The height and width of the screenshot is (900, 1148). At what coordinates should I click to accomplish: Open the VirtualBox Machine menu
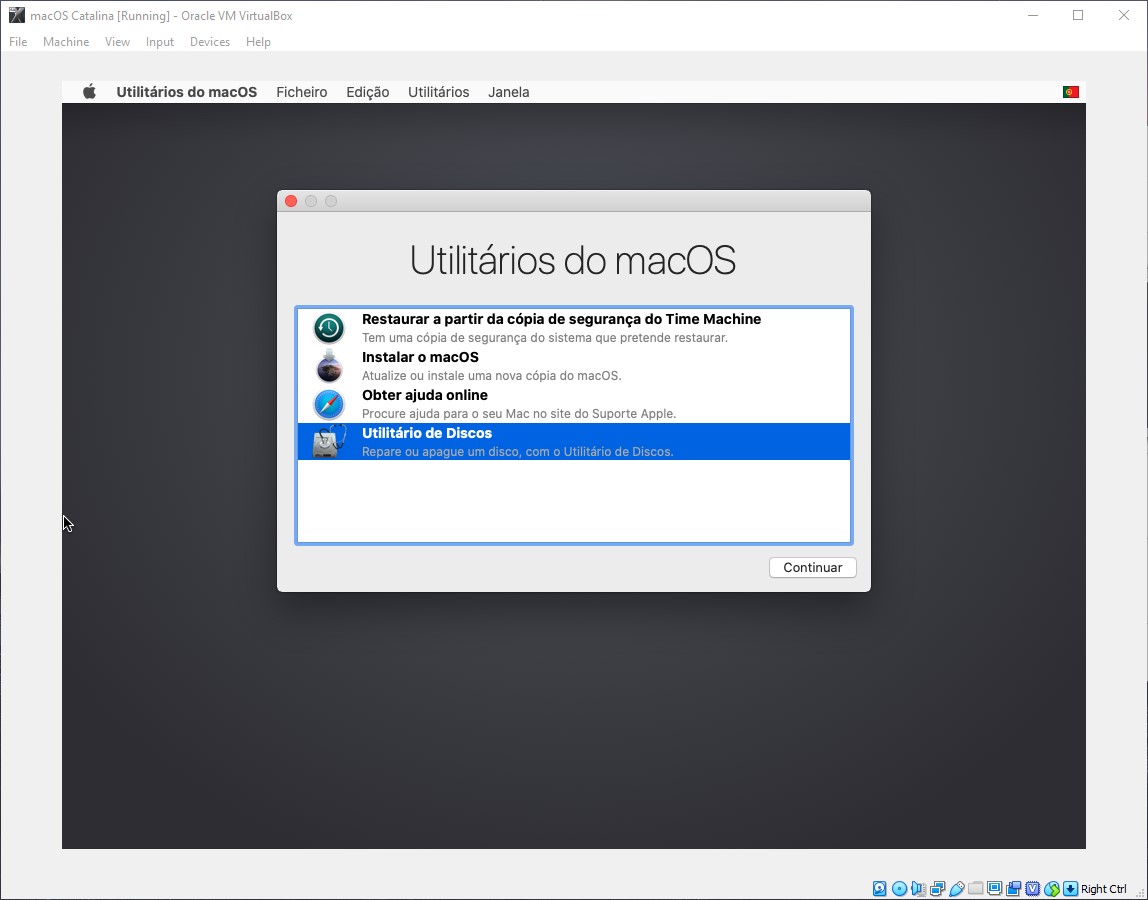click(x=66, y=42)
